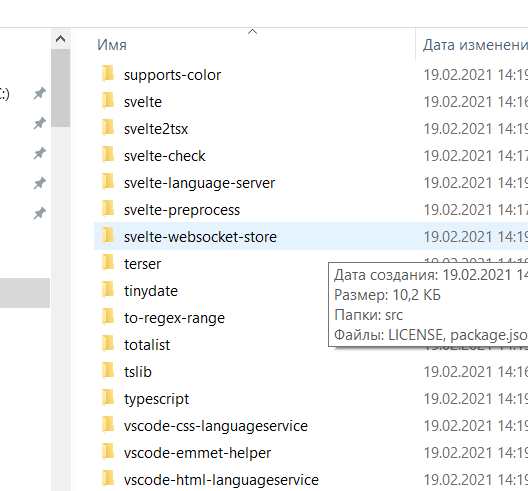Image resolution: width=528 pixels, height=491 pixels.
Task: Click the modified date of svelte
Action: click(475, 102)
